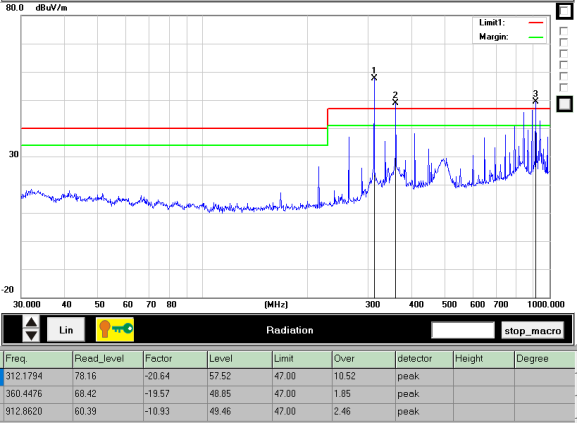Click the detector column header

[424, 359]
